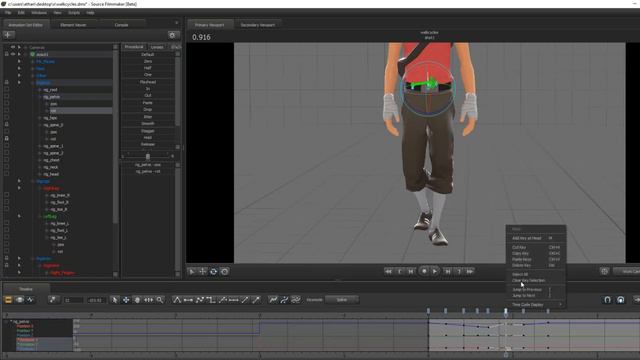Toggle the lock icon on animset1 row
The width and height of the screenshot is (640, 360).
point(7,54)
